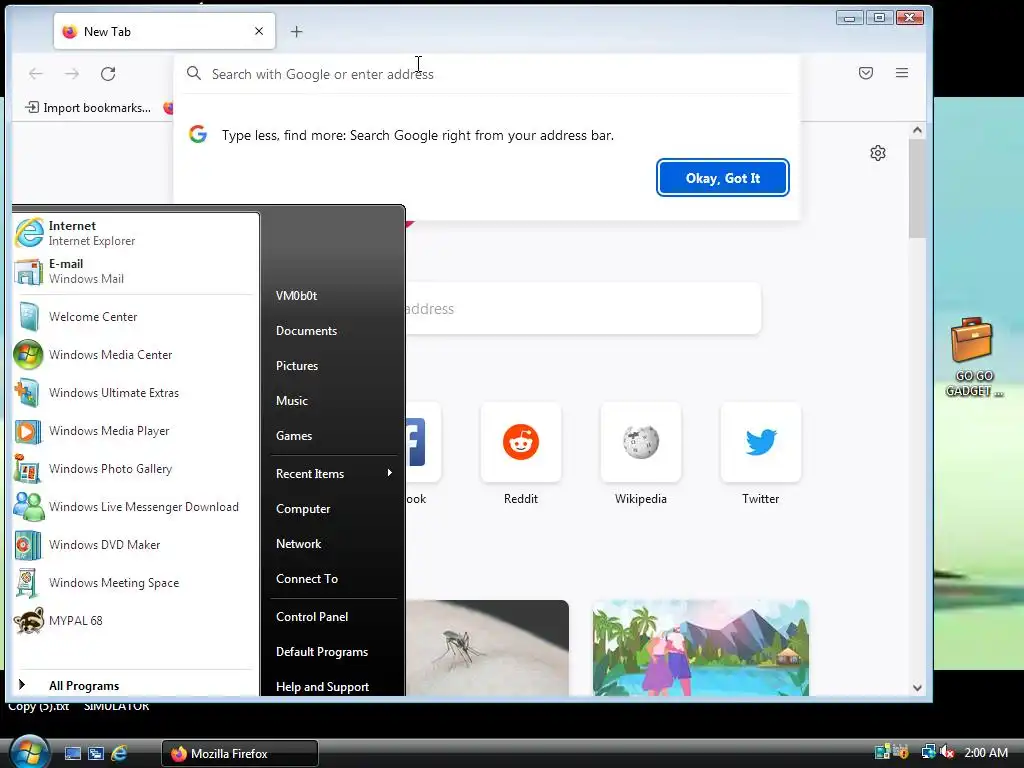This screenshot has height=768, width=1024.
Task: Click the Firefox page scrollbar thumb
Action: pos(917,188)
